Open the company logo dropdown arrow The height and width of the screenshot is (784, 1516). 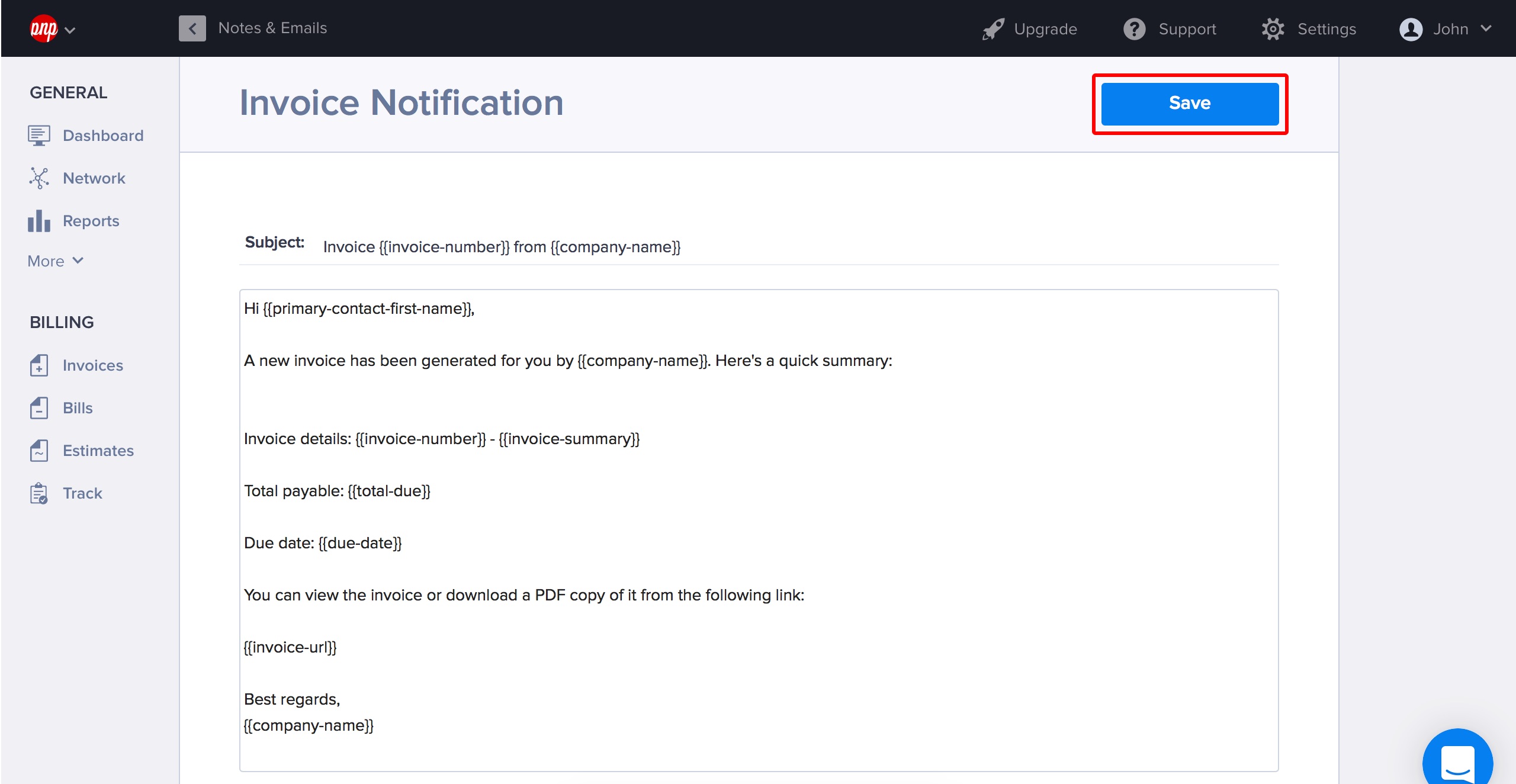pos(70,30)
